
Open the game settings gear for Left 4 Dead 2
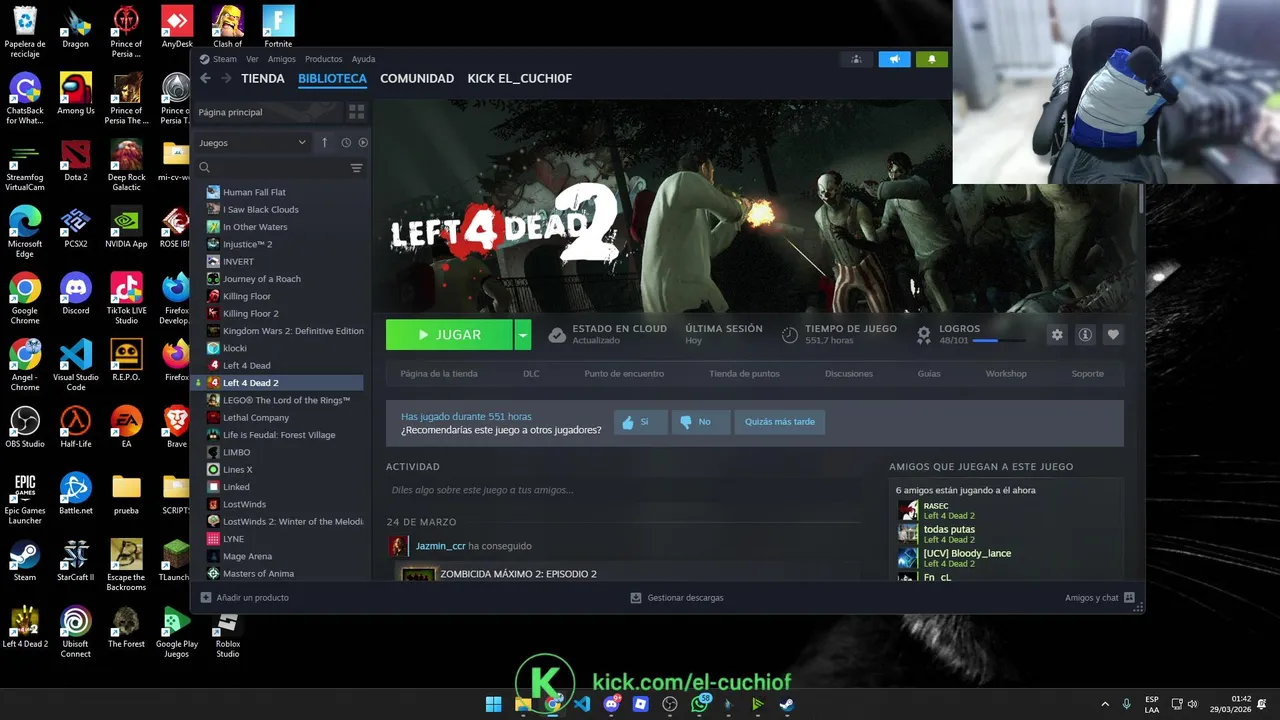point(1057,335)
